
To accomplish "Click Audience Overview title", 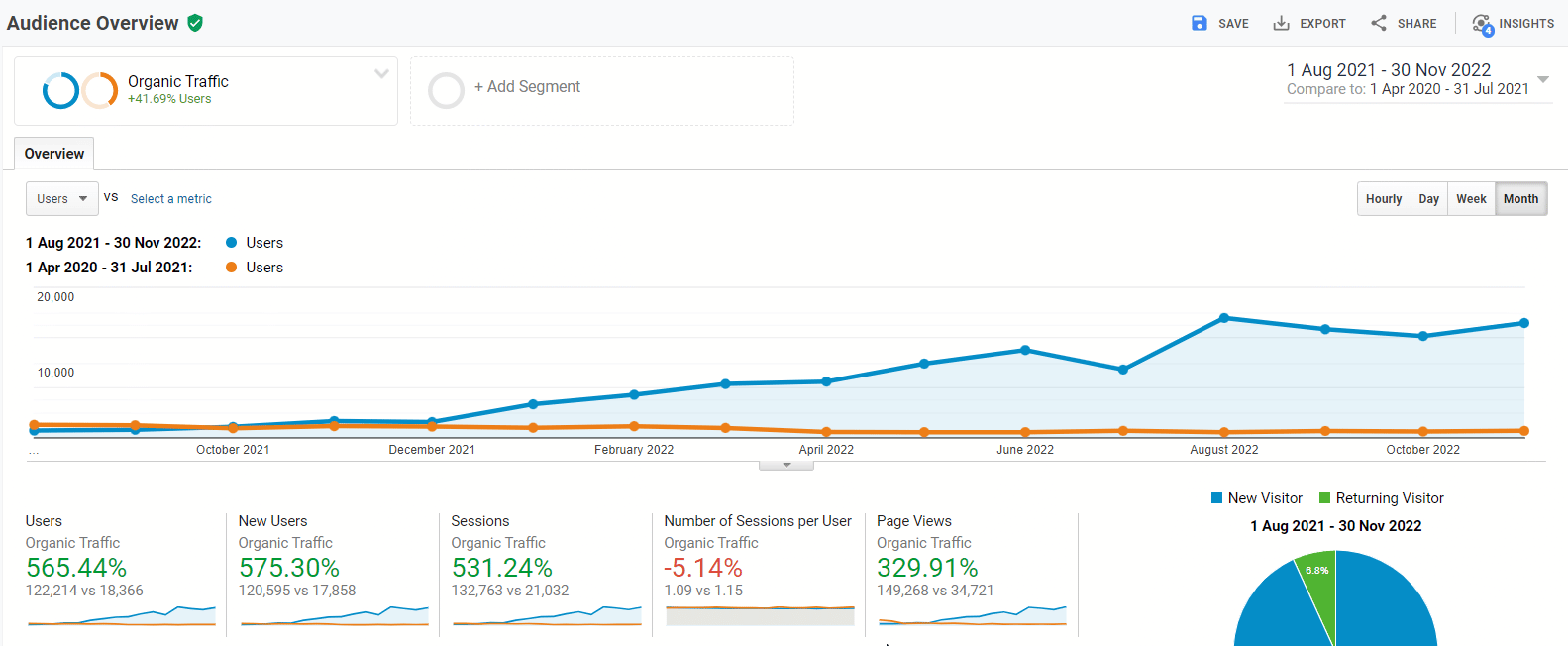I will 93,23.
